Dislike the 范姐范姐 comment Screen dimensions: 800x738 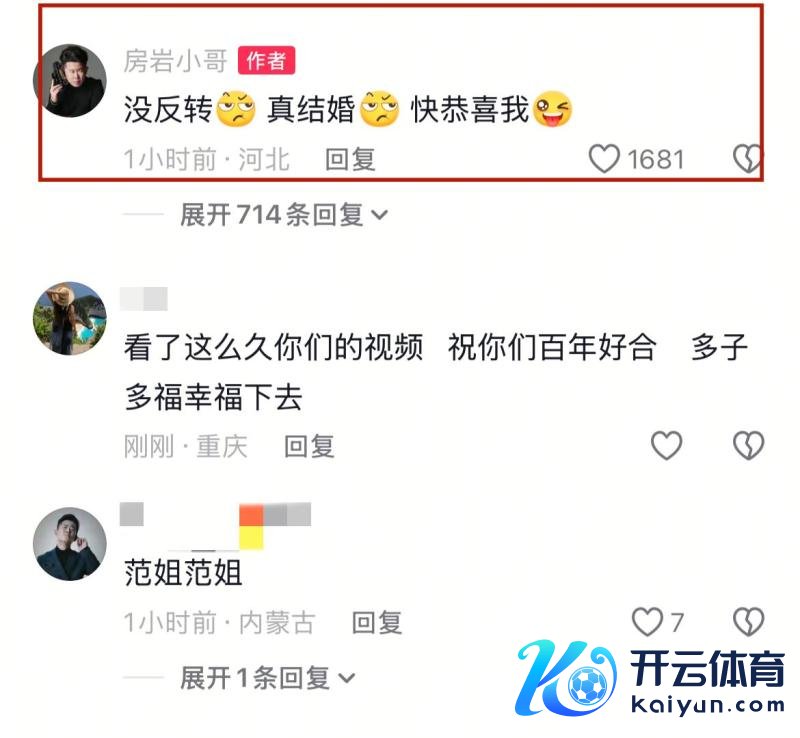748,621
